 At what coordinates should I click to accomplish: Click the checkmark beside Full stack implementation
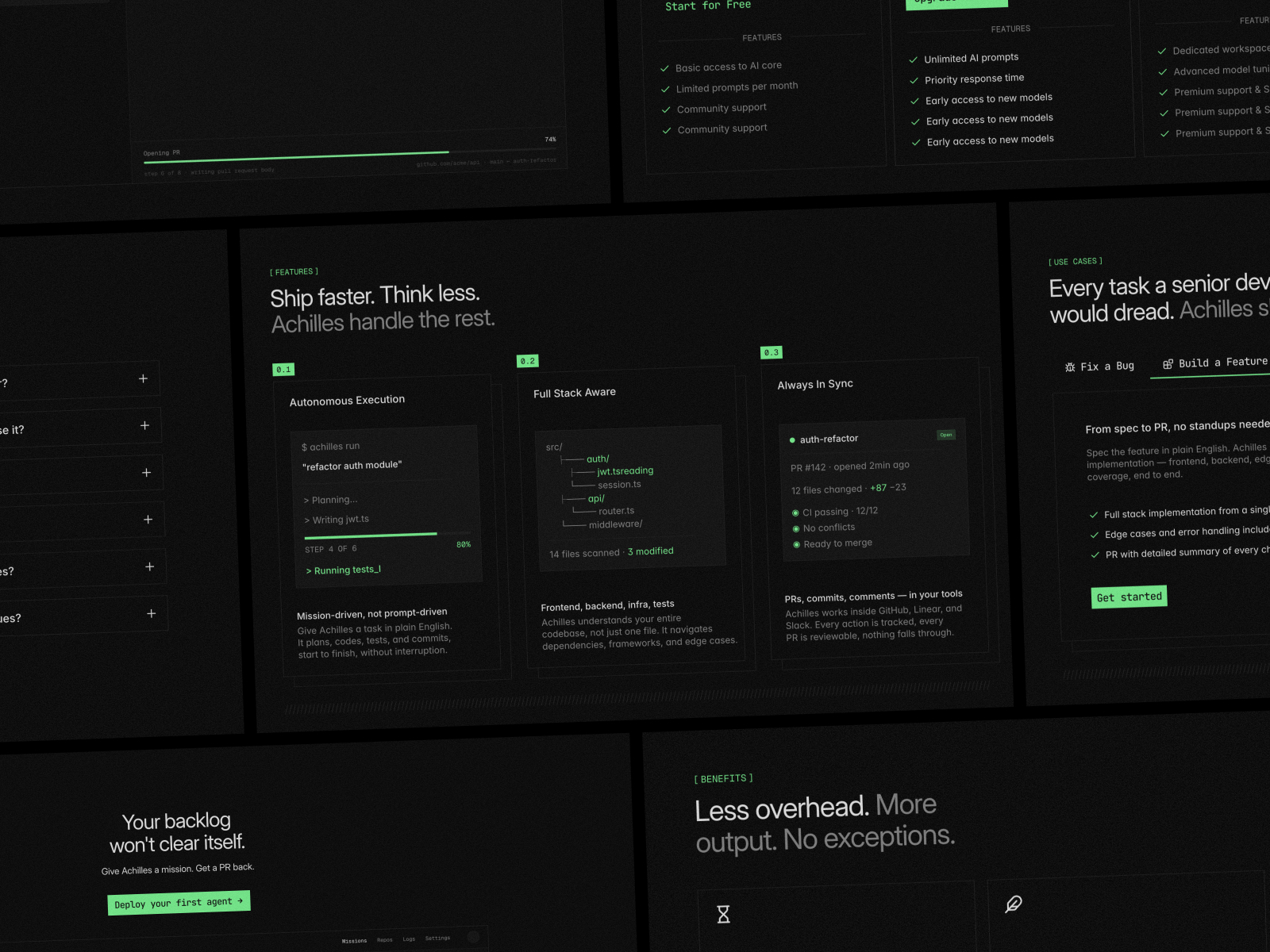click(1095, 516)
